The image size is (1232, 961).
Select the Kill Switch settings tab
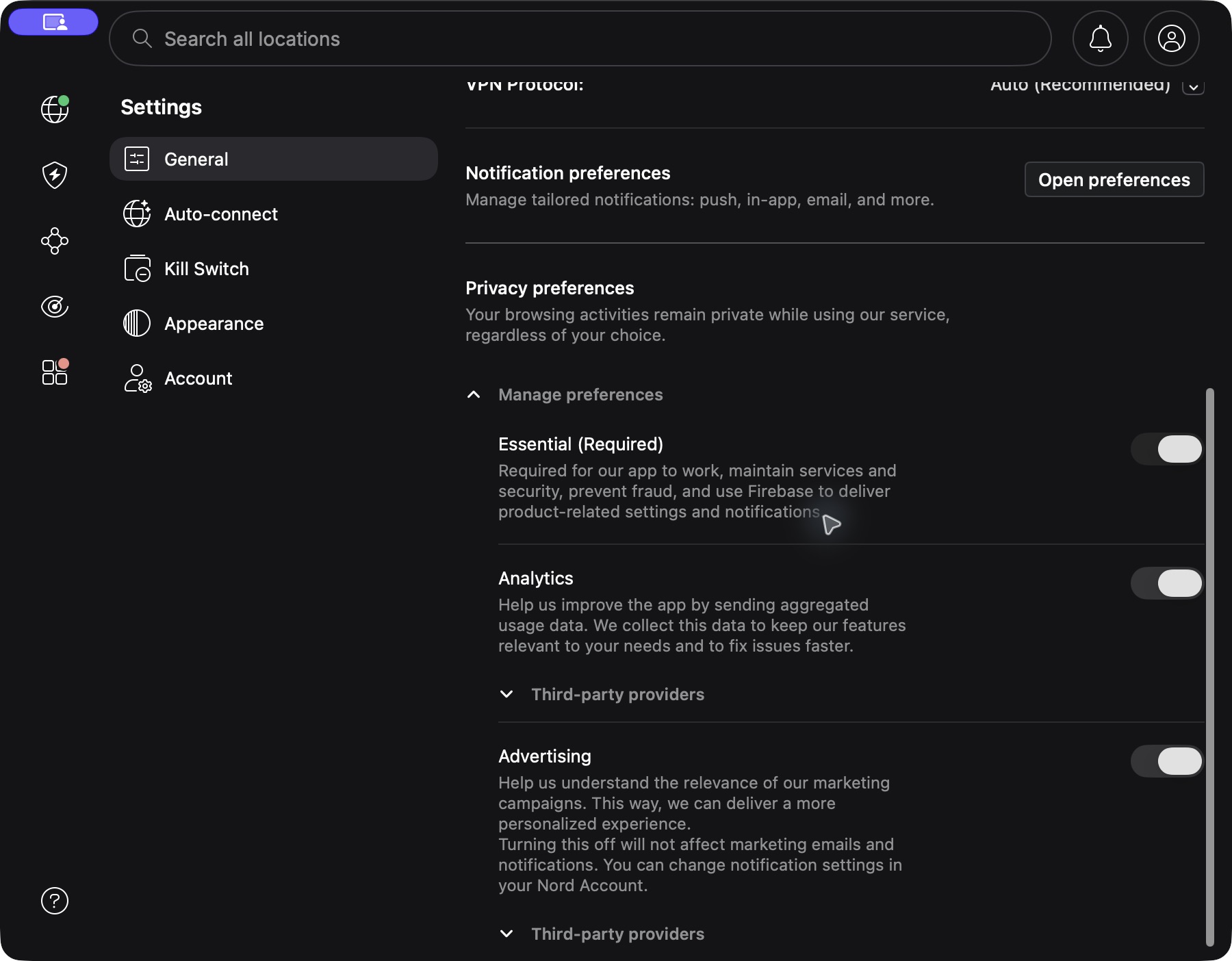[x=274, y=268]
